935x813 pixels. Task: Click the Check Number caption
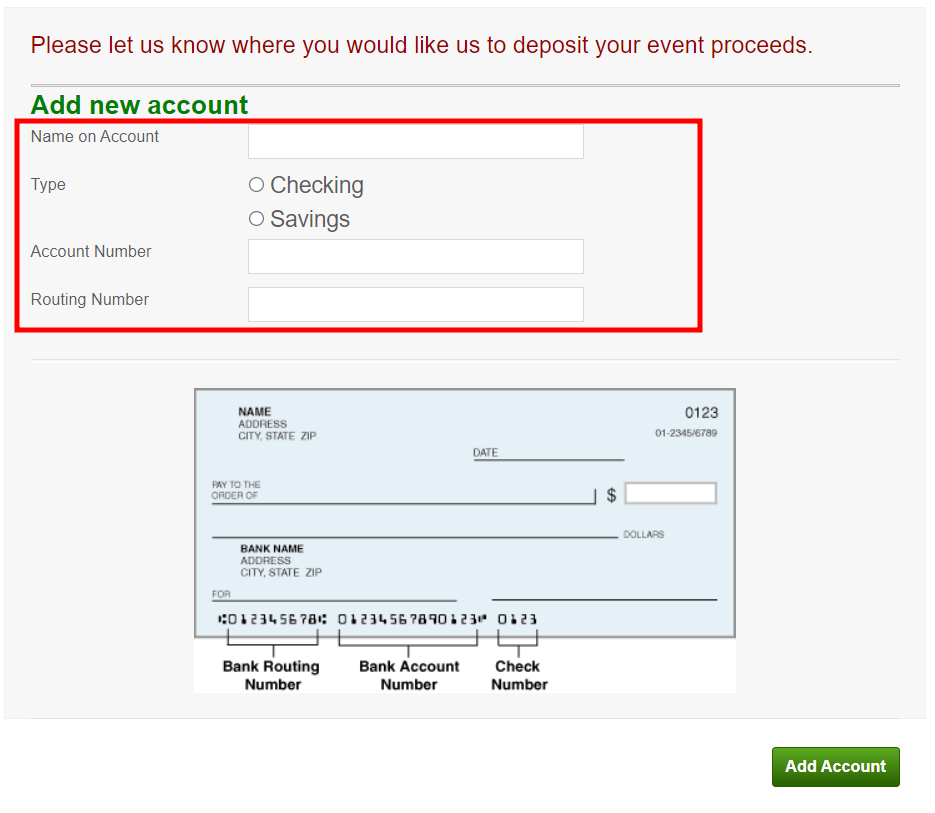tap(519, 675)
